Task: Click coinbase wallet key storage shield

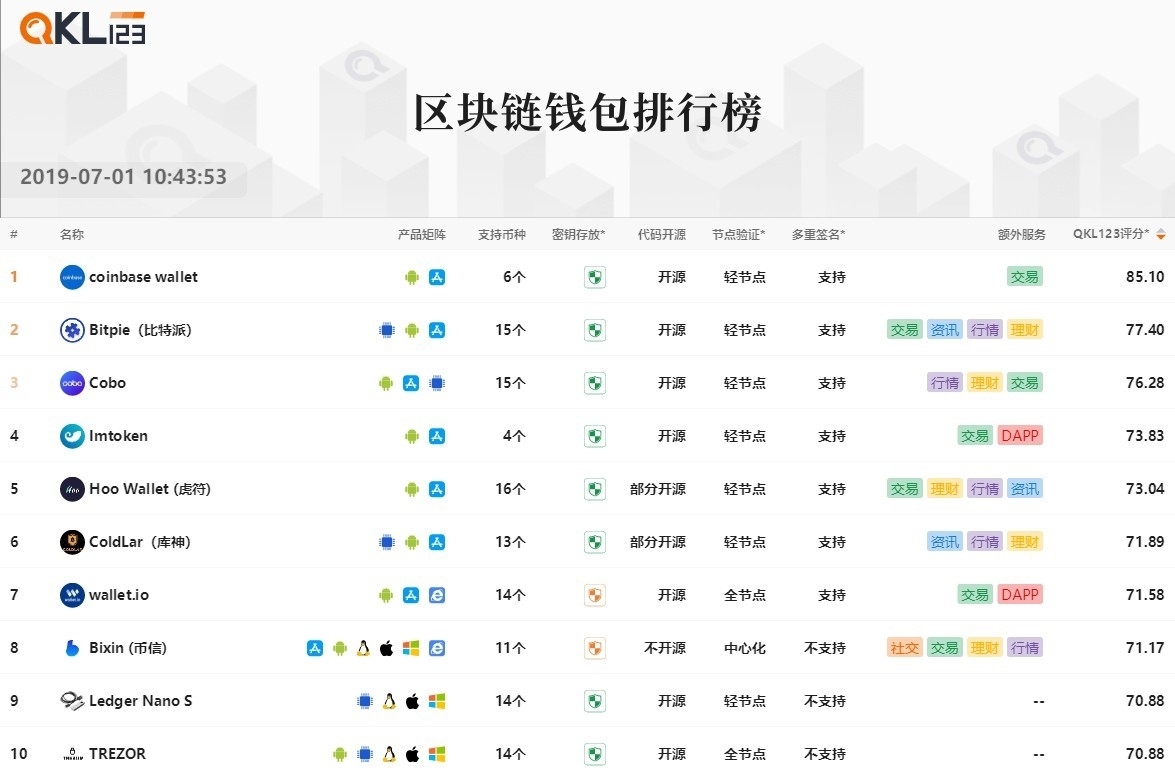Action: [595, 277]
